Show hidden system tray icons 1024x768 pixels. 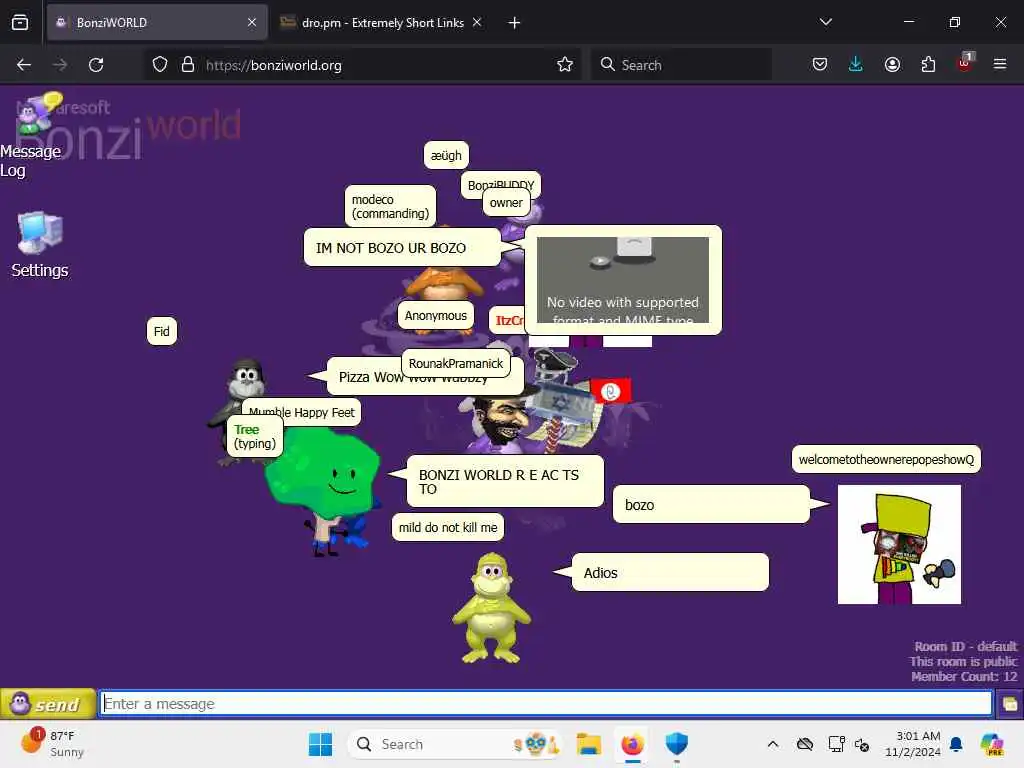(x=773, y=744)
